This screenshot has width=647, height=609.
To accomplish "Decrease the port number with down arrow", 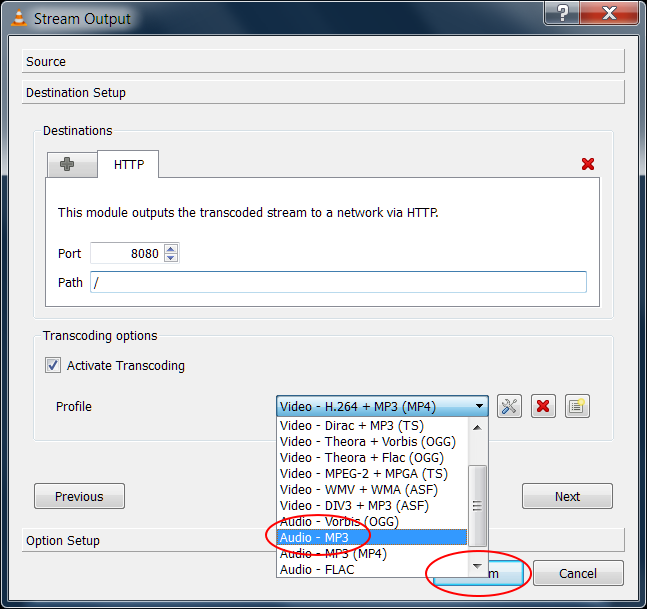I will pyautogui.click(x=171, y=258).
